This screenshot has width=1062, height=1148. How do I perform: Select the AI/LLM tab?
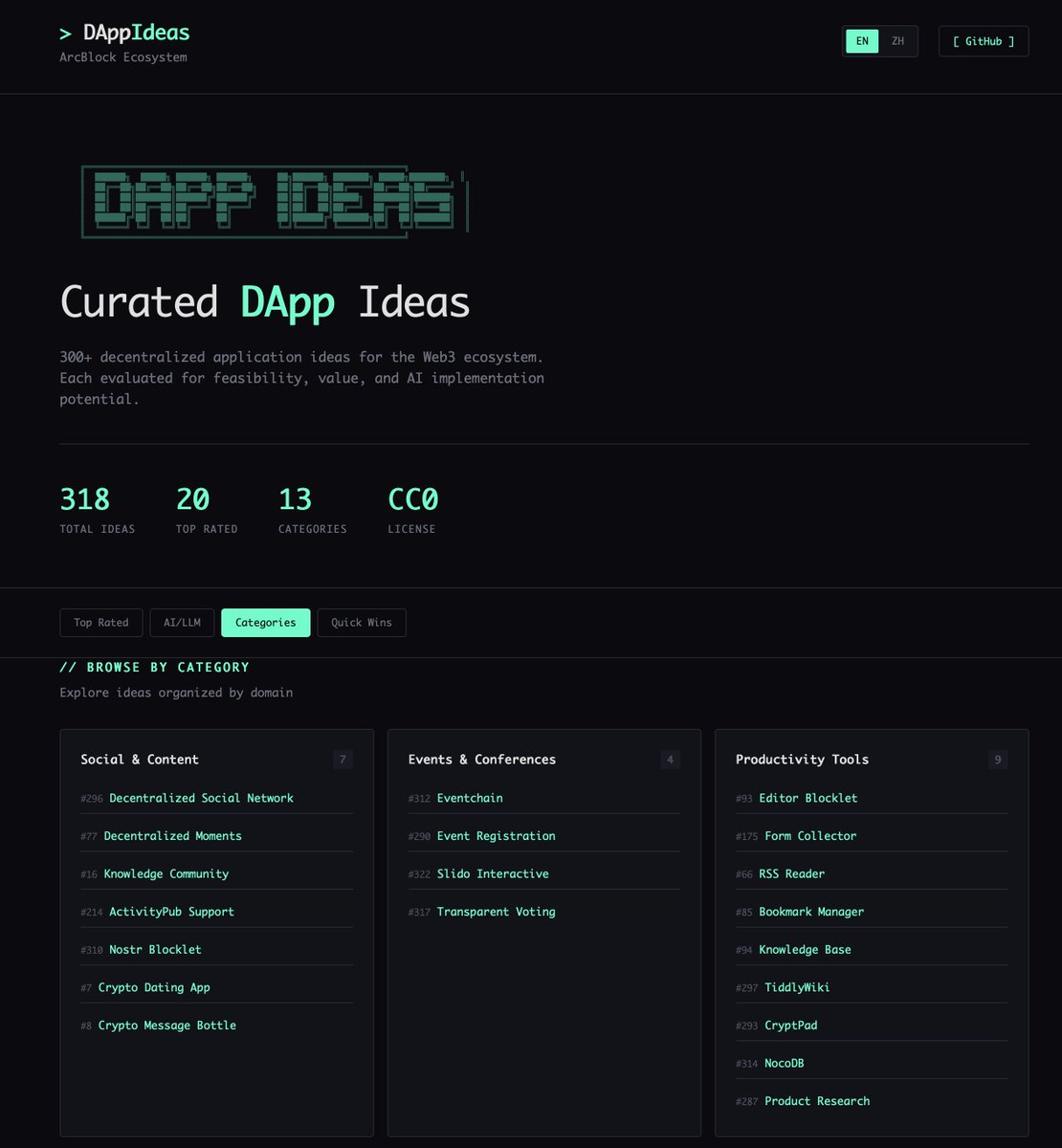[182, 623]
